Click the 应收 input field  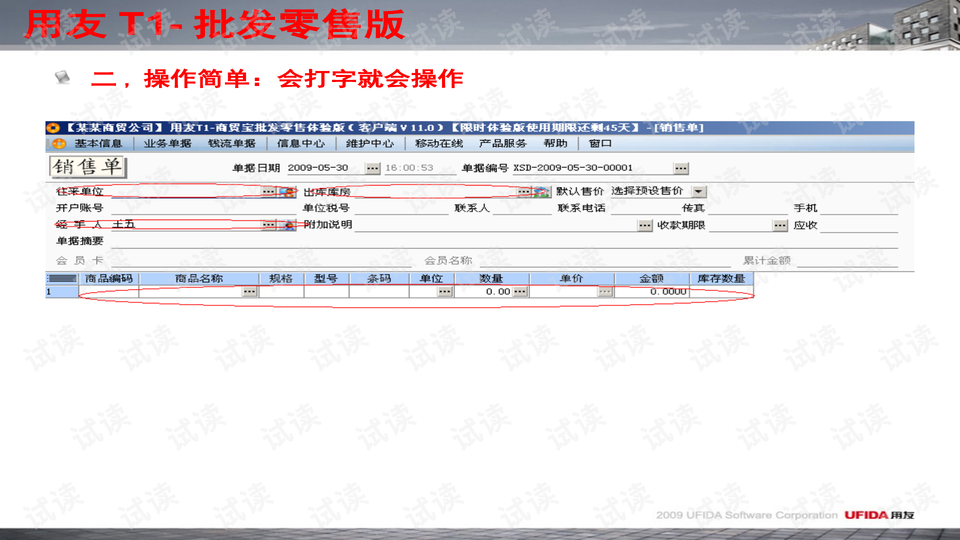pos(858,225)
